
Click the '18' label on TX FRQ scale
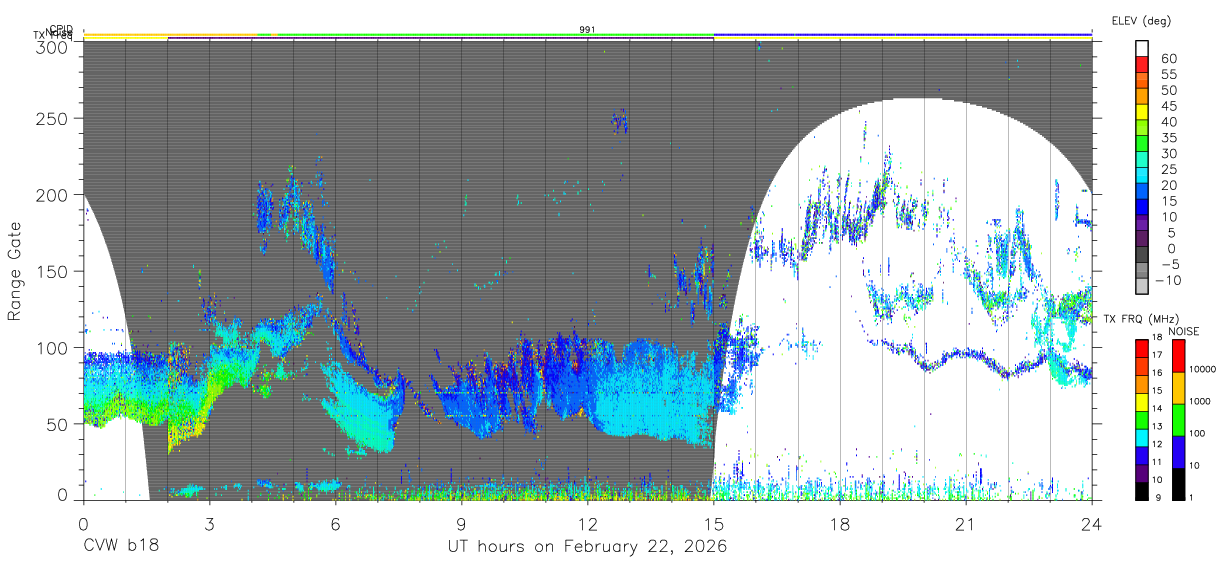click(1157, 337)
